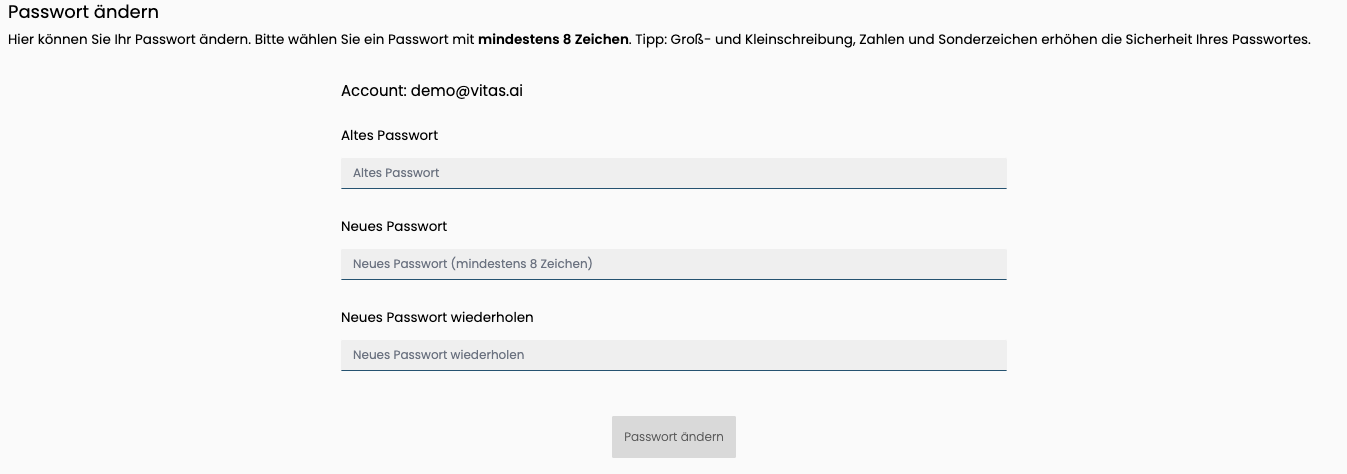
Task: Click the 'Neues Passwort' field label
Action: (x=393, y=226)
